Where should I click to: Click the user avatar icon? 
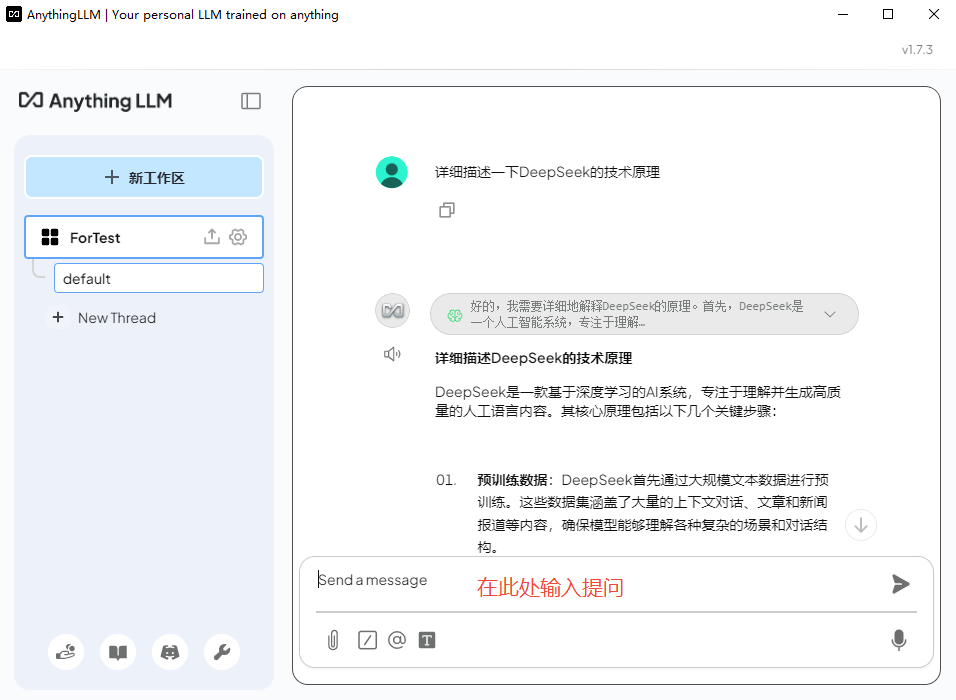point(391,172)
